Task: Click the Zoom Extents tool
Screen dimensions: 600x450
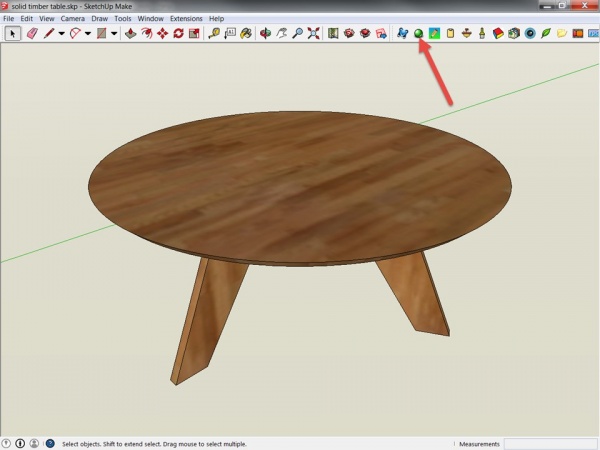Action: [x=314, y=33]
